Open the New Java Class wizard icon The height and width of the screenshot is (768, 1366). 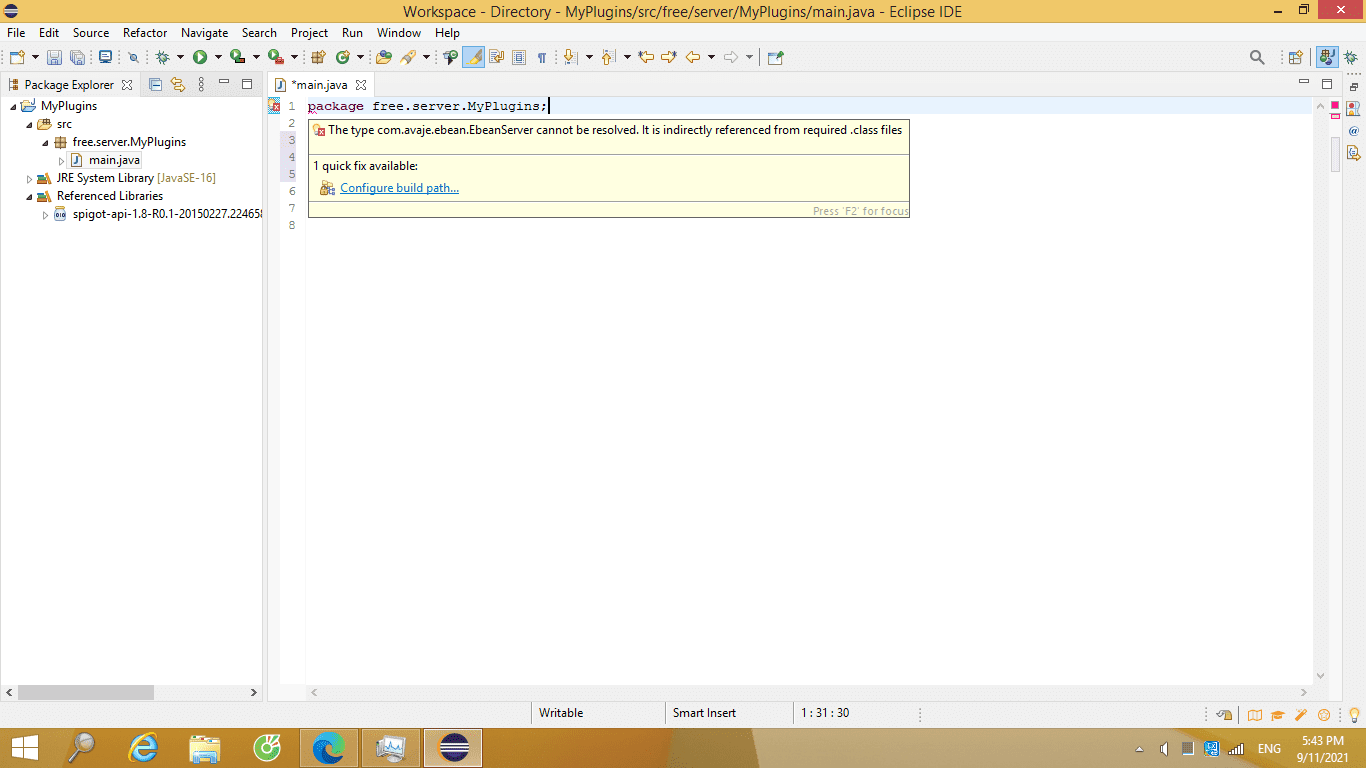tap(343, 58)
